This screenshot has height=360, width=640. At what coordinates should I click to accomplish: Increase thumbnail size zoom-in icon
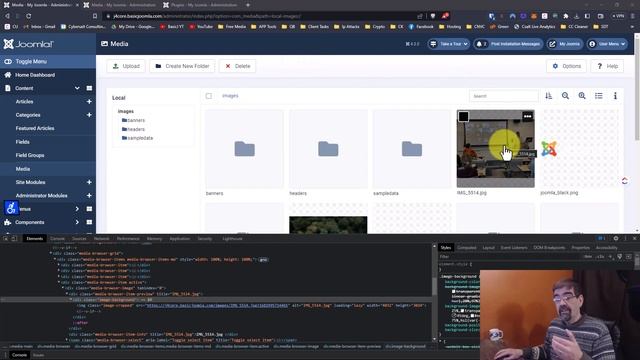582,96
